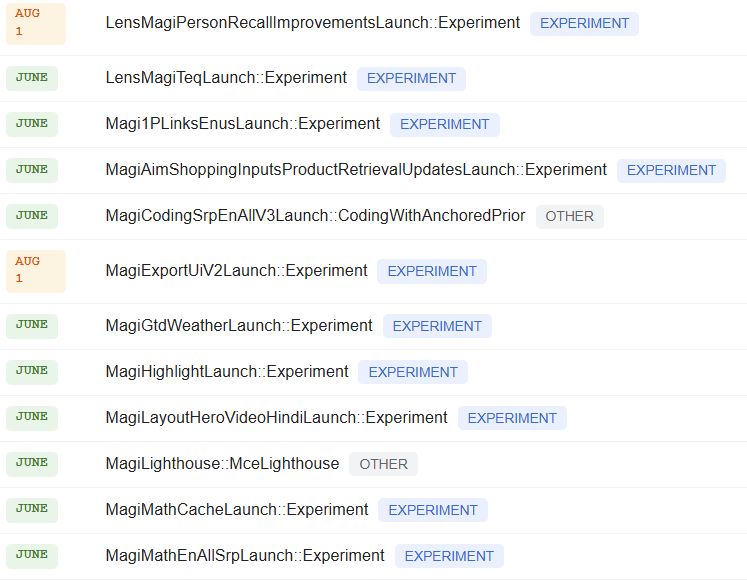Click the JUNE badge beside Magi1PLinksEnusLaunch
The height and width of the screenshot is (581, 747).
click(32, 124)
